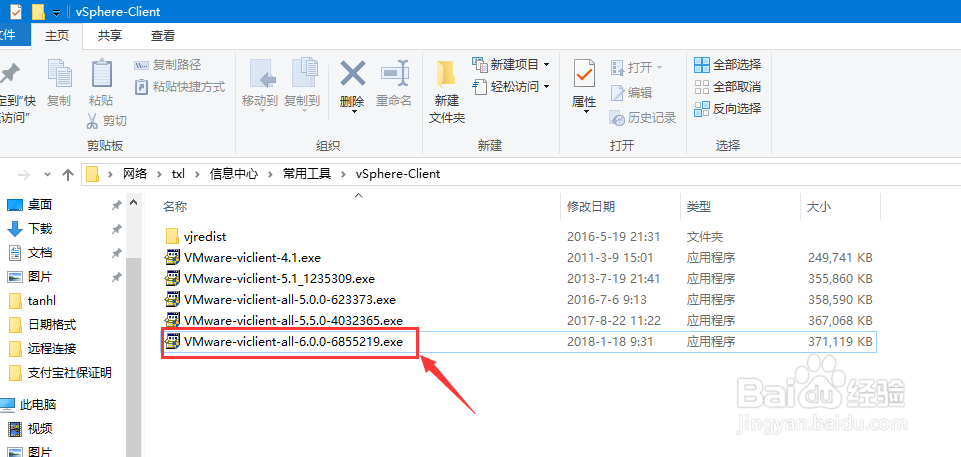Click the vjredist folder icon
Screen dimensions: 961x457
[172, 236]
